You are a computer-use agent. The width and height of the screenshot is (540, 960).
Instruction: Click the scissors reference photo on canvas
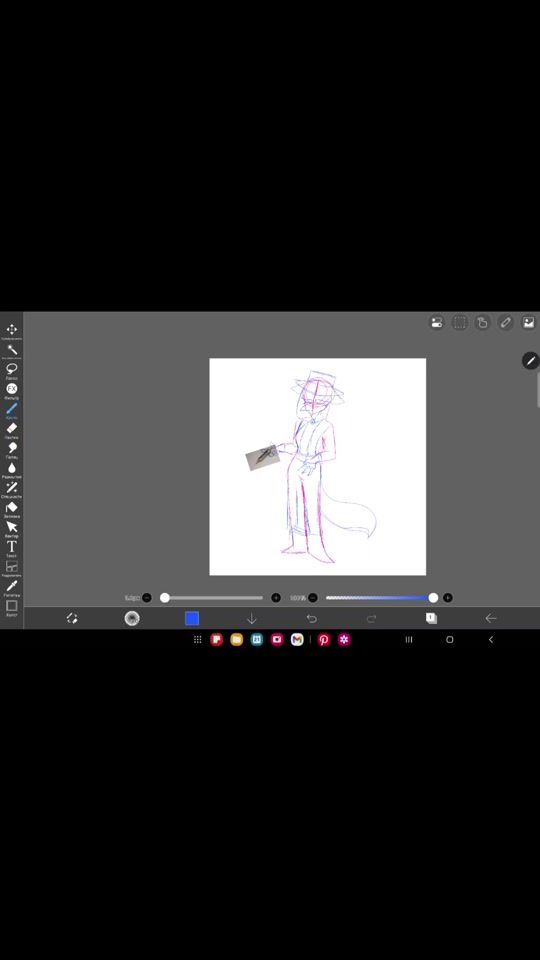(263, 456)
